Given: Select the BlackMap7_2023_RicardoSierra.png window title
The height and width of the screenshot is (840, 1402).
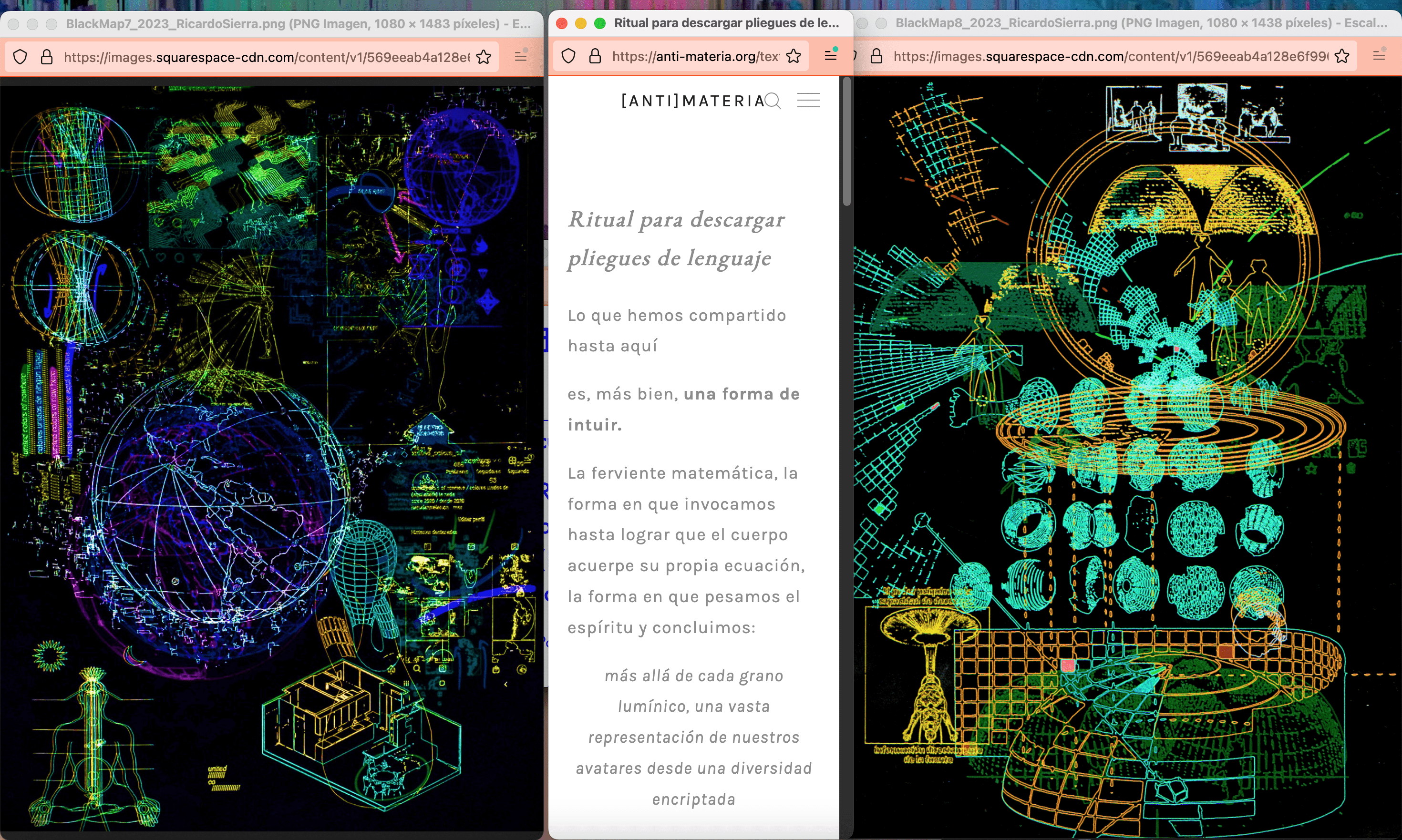Looking at the screenshot, I should click(298, 24).
